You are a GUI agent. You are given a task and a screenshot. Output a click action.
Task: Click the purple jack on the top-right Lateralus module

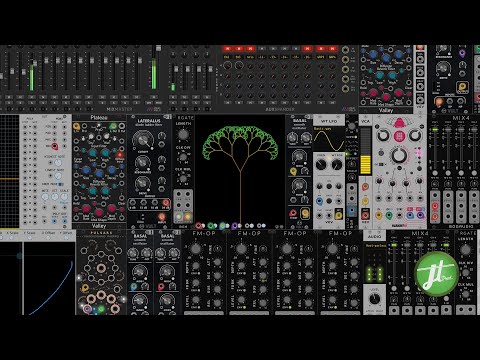(x=462, y=53)
